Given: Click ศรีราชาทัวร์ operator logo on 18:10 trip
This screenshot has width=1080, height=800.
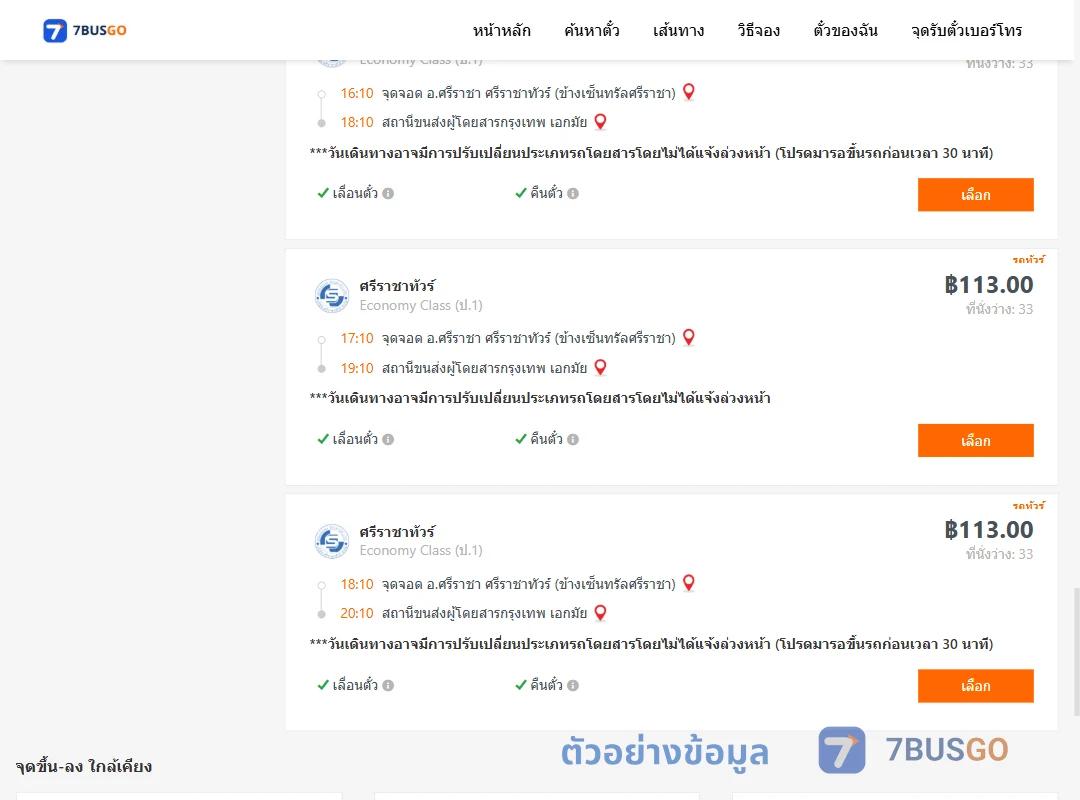Looking at the screenshot, I should [x=332, y=541].
